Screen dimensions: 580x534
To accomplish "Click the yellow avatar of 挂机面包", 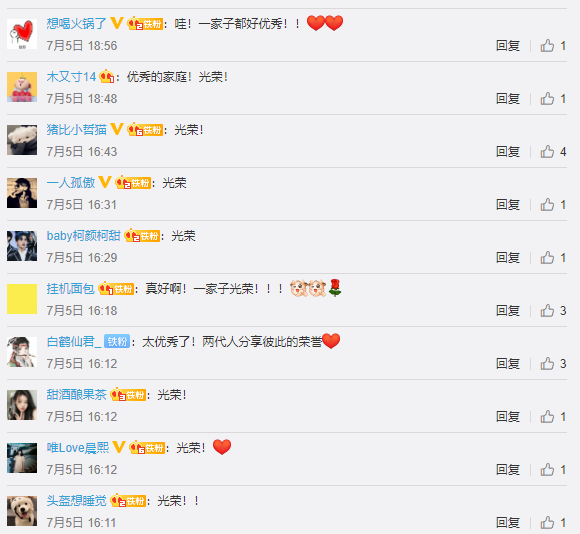I will (x=22, y=299).
